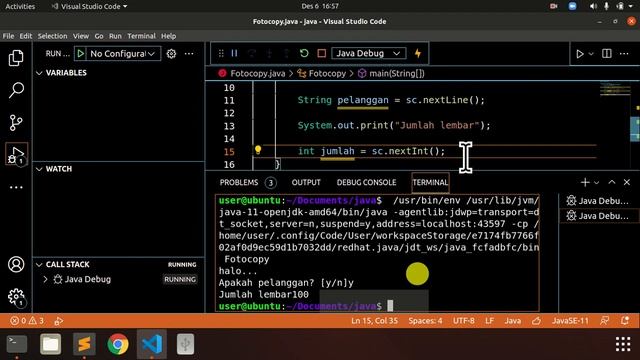Open the Search view in activity bar

pyautogui.click(x=16, y=90)
